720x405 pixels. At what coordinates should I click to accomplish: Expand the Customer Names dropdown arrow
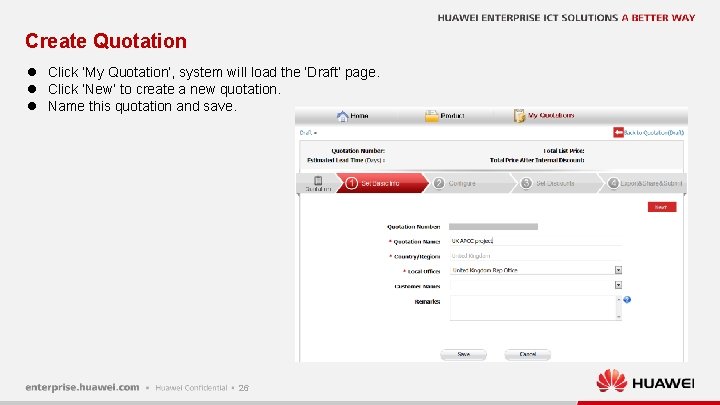coord(619,285)
